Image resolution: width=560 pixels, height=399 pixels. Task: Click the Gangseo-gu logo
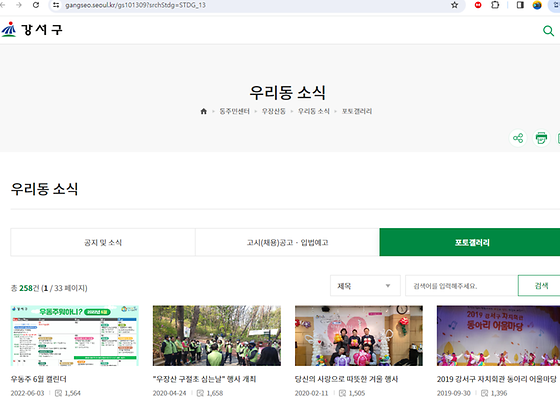[x=32, y=29]
